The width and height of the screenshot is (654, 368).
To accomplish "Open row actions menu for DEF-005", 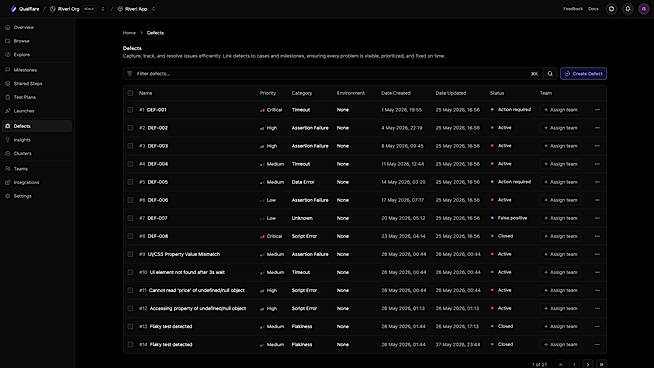I will 597,182.
